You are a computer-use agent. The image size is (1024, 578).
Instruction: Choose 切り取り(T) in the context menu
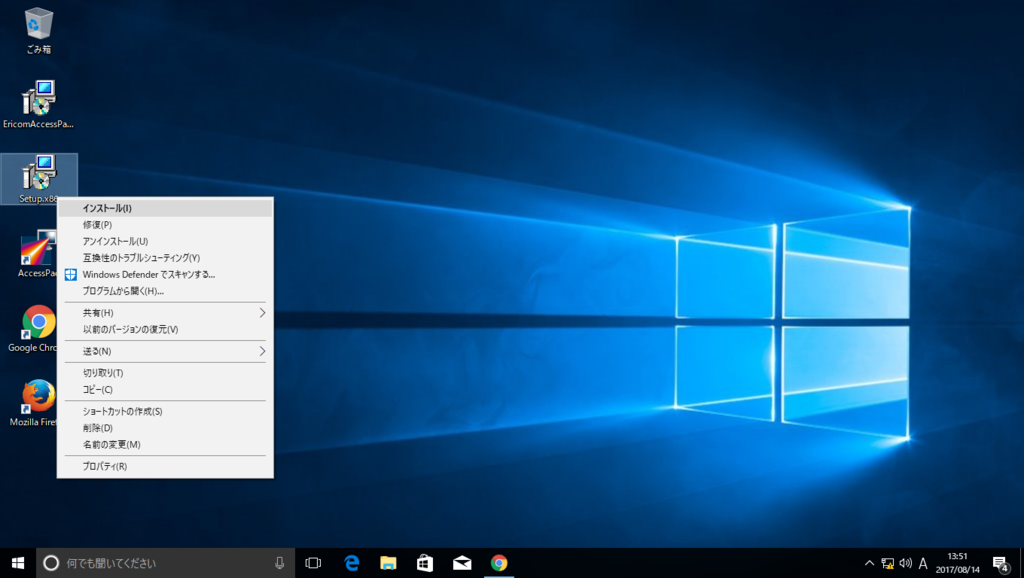coord(165,373)
